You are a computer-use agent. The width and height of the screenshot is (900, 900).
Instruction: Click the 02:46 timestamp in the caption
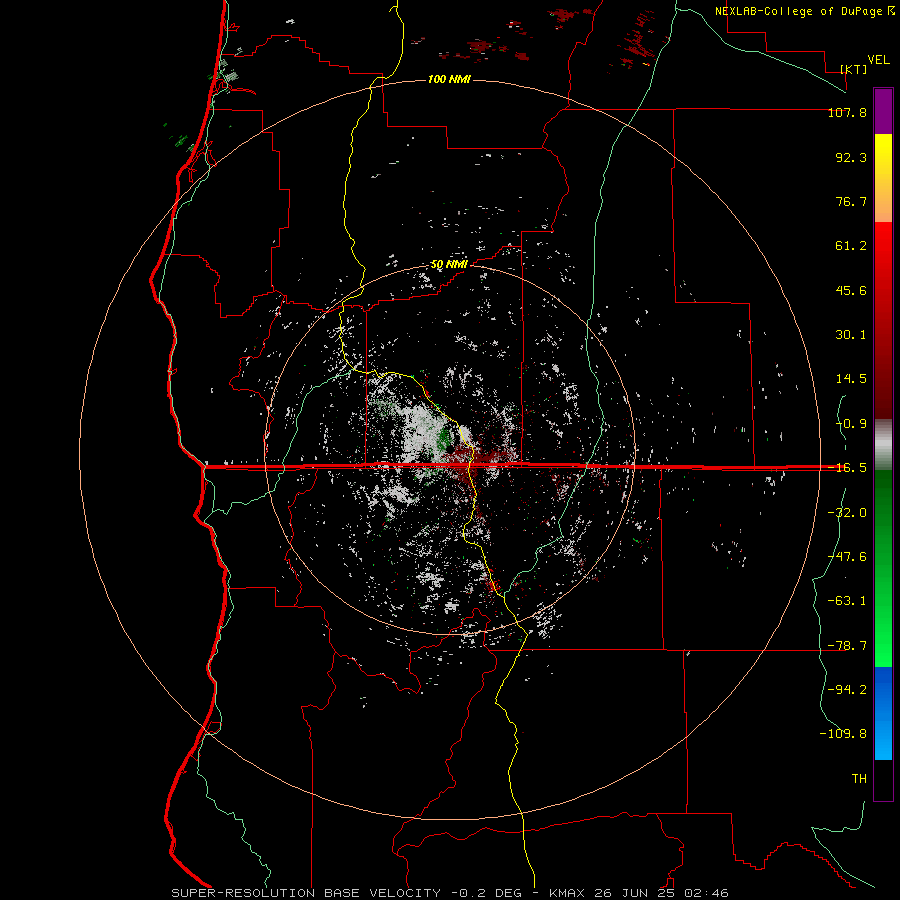coord(706,893)
